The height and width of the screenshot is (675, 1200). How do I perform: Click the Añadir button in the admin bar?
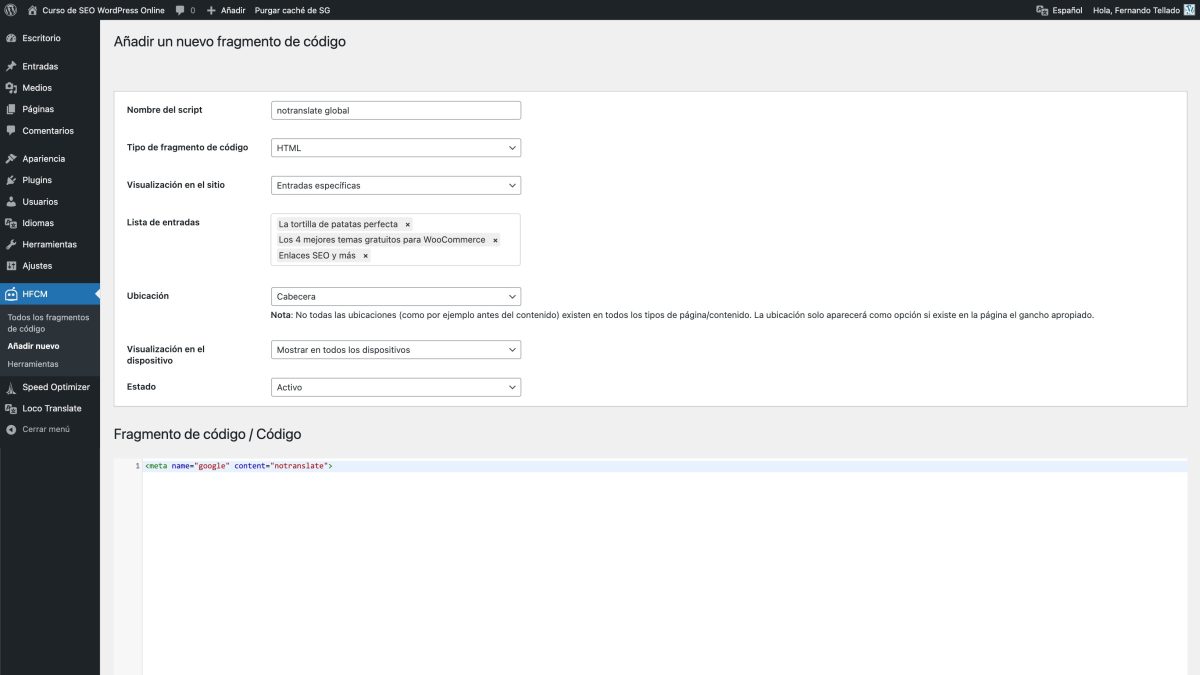226,10
